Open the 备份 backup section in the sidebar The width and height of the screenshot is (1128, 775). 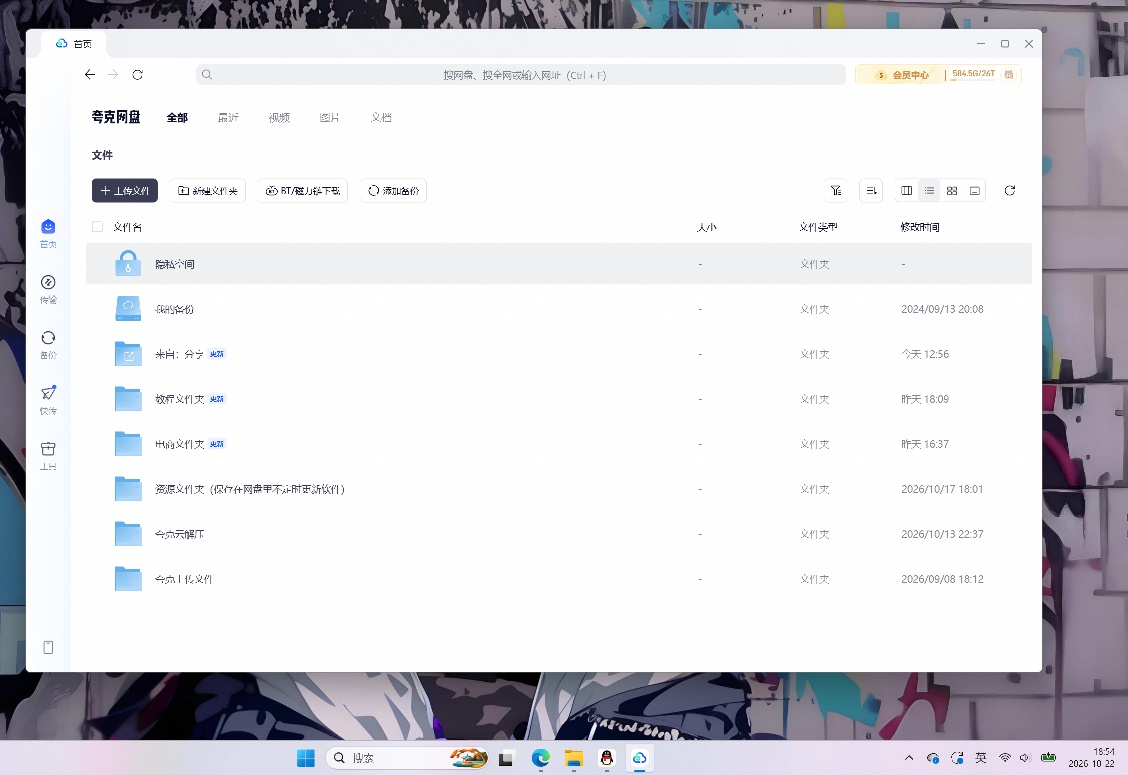(48, 345)
